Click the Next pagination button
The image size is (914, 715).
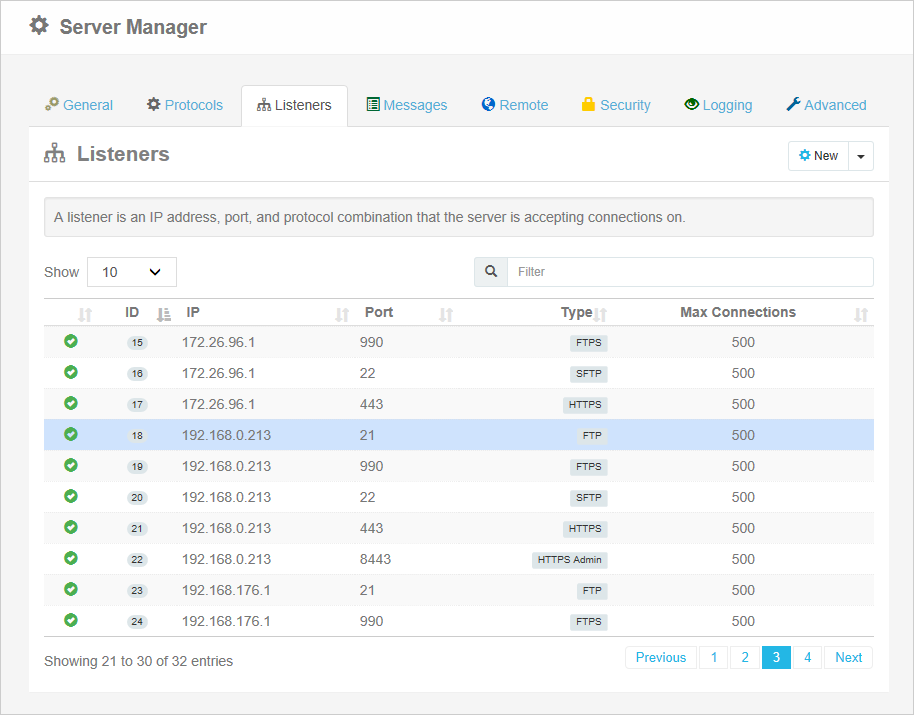(x=848, y=657)
